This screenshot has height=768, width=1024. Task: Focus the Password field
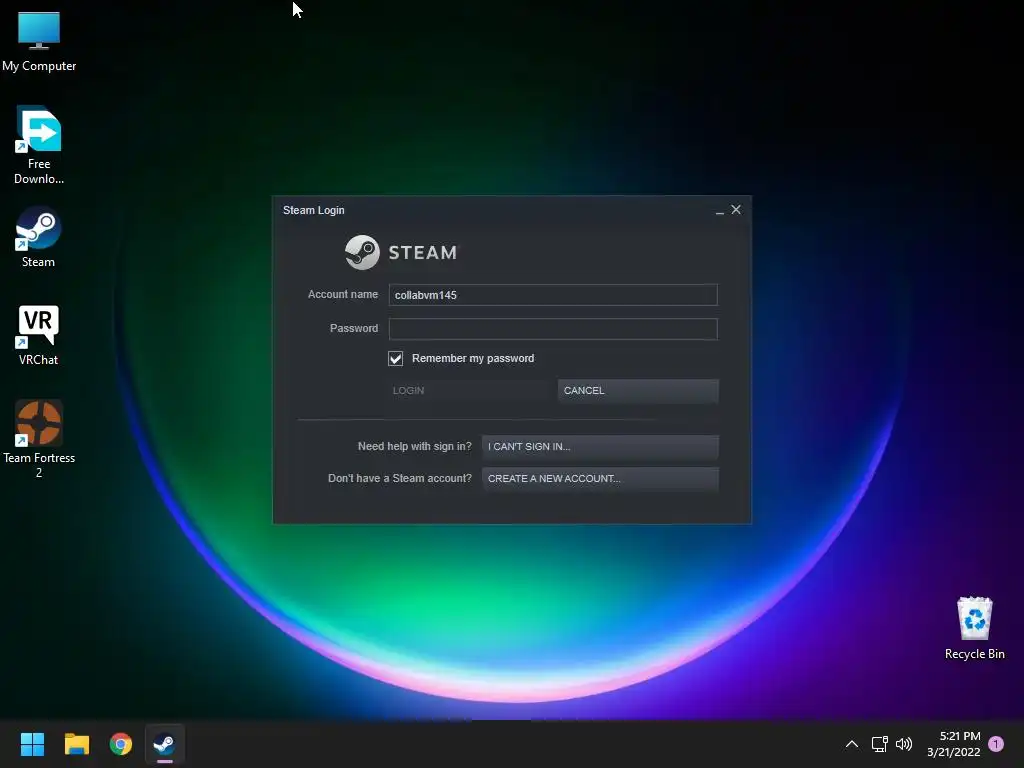tap(553, 328)
